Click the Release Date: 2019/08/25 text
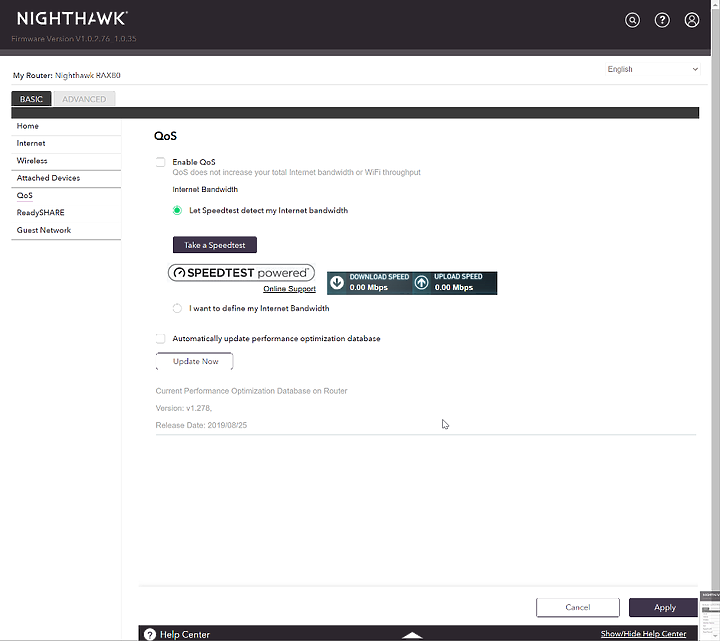Screen dimensions: 720x641 [201, 425]
